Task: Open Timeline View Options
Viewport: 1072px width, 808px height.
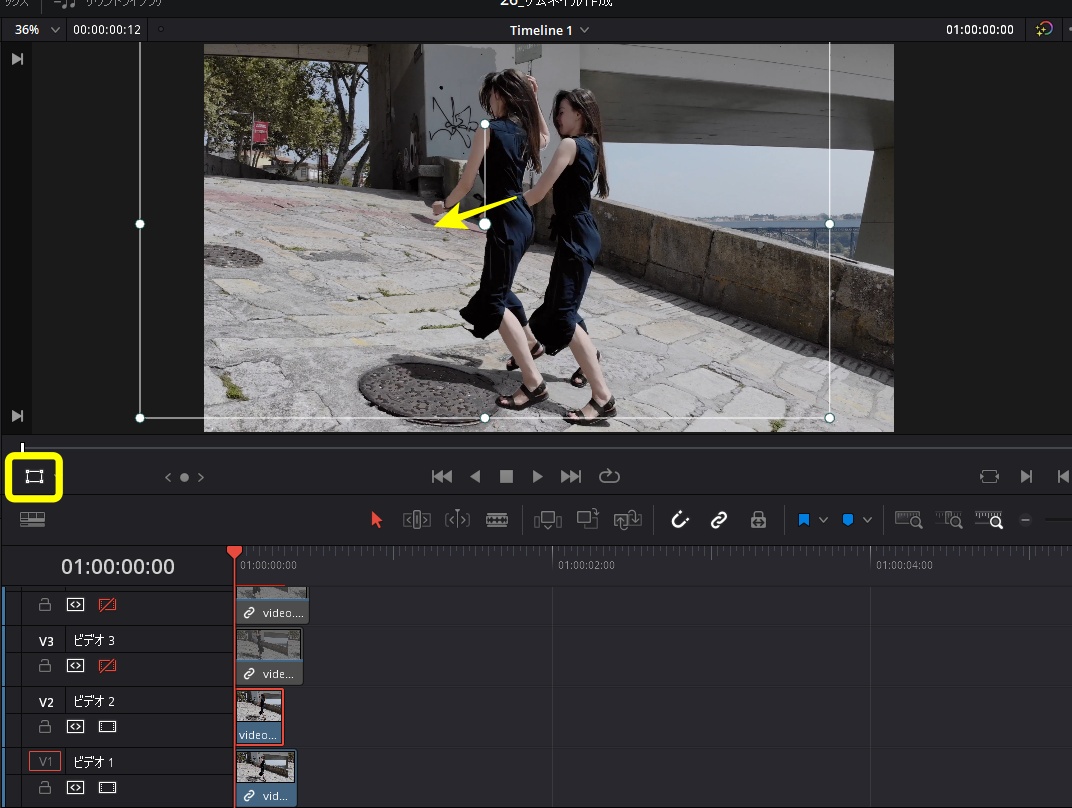Action: (32, 520)
